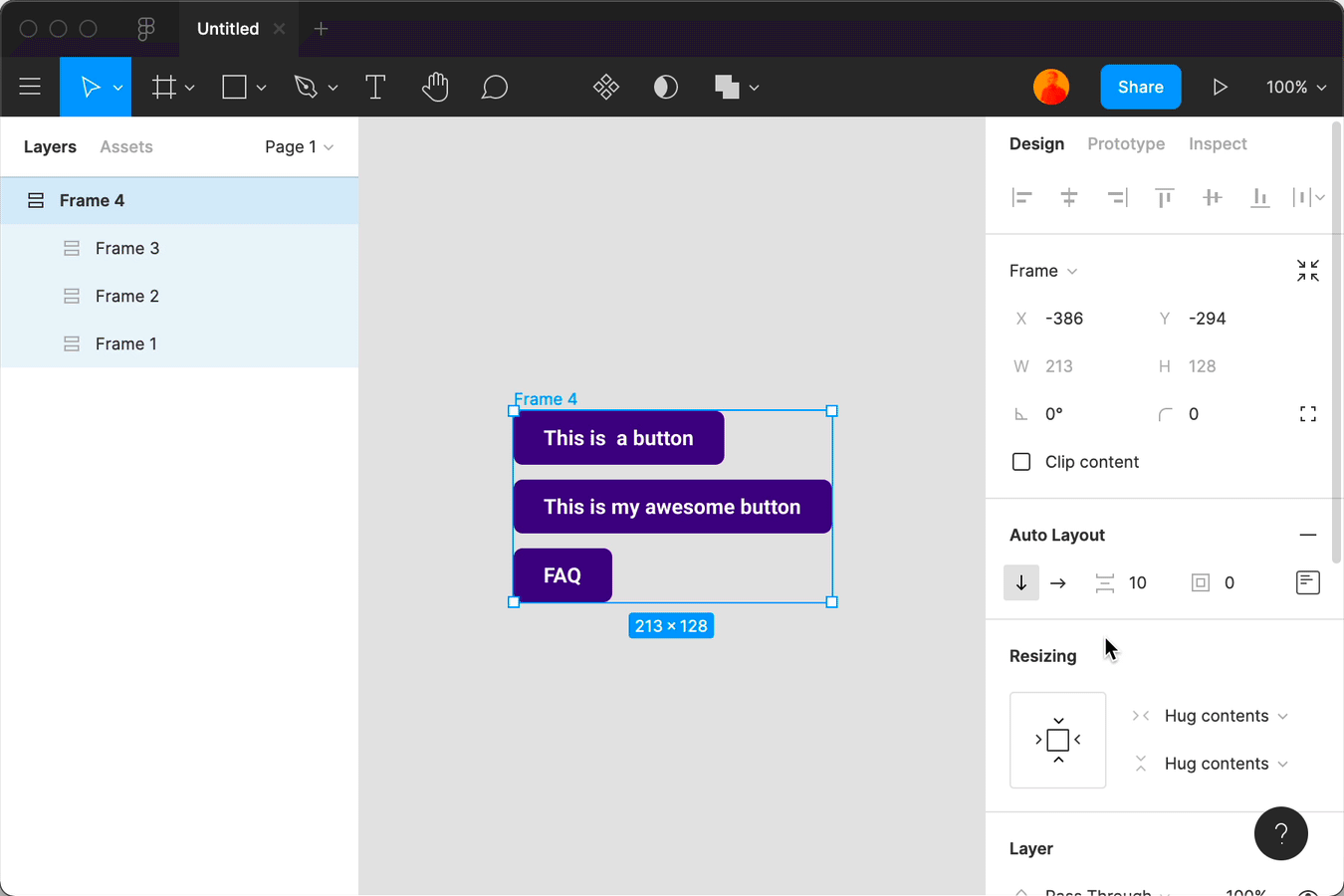The image size is (1344, 896).
Task: Open horizontal Hug contents dropdown
Action: [x=1226, y=716]
